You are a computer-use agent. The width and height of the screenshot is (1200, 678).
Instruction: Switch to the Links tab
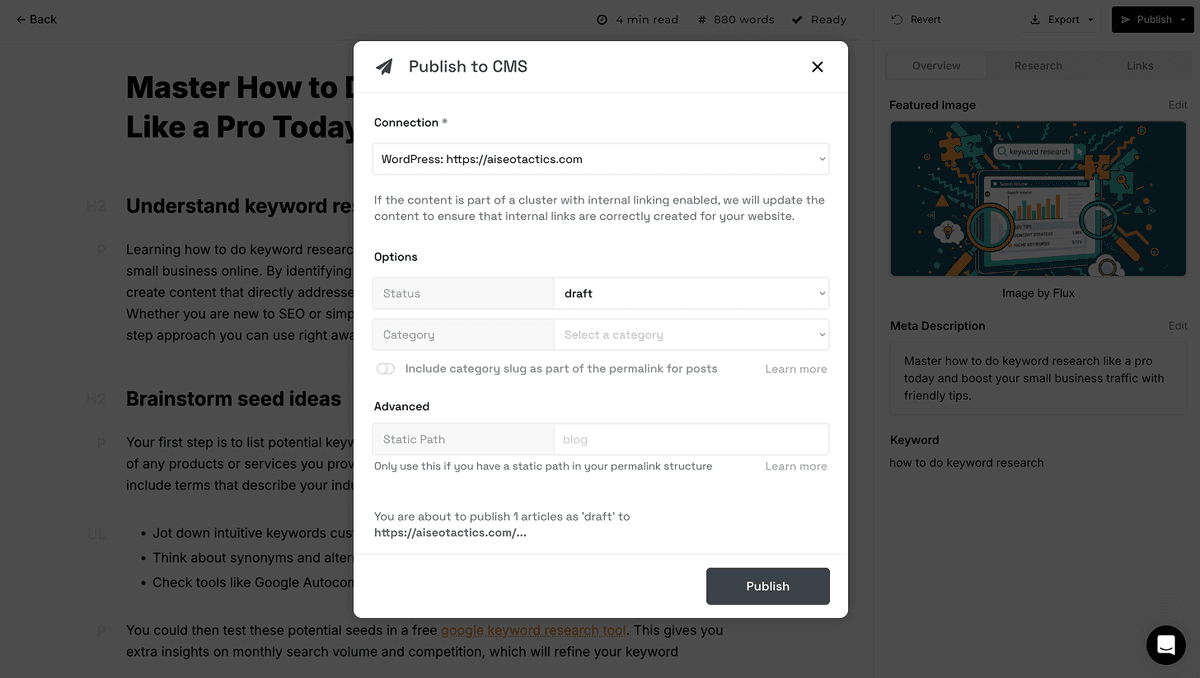[x=1139, y=65]
